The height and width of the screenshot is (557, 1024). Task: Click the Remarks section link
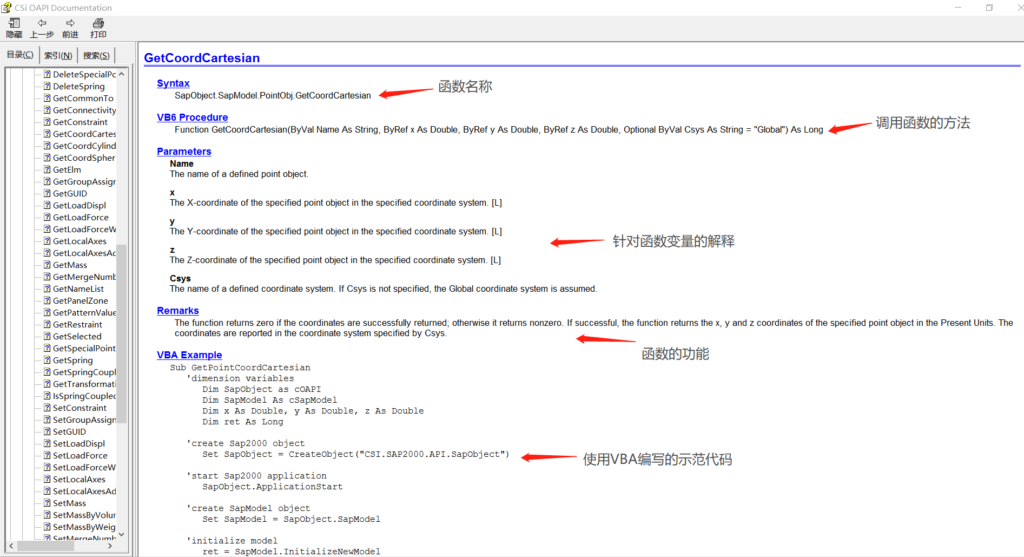177,311
